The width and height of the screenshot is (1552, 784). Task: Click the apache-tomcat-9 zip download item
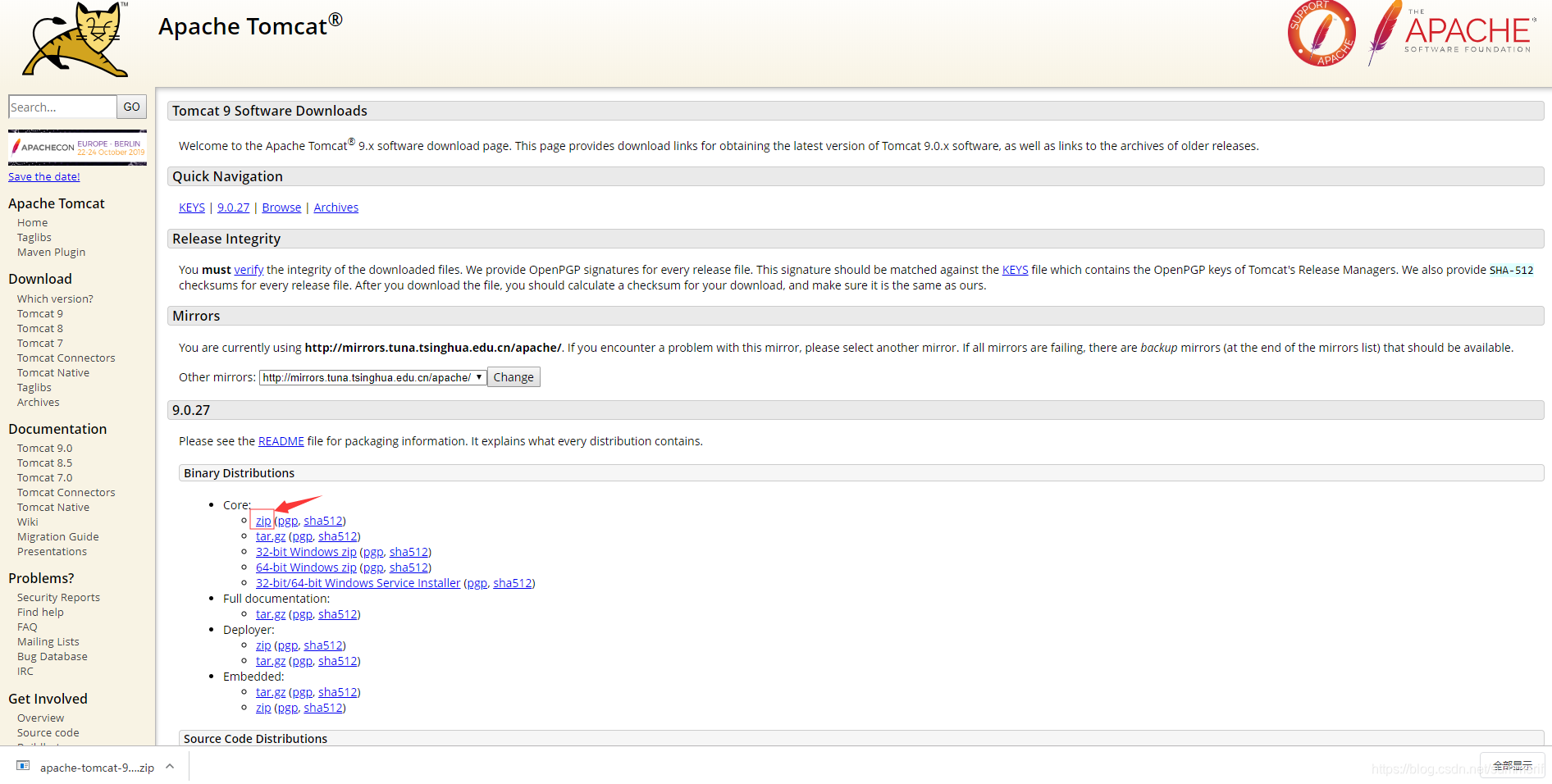(97, 768)
